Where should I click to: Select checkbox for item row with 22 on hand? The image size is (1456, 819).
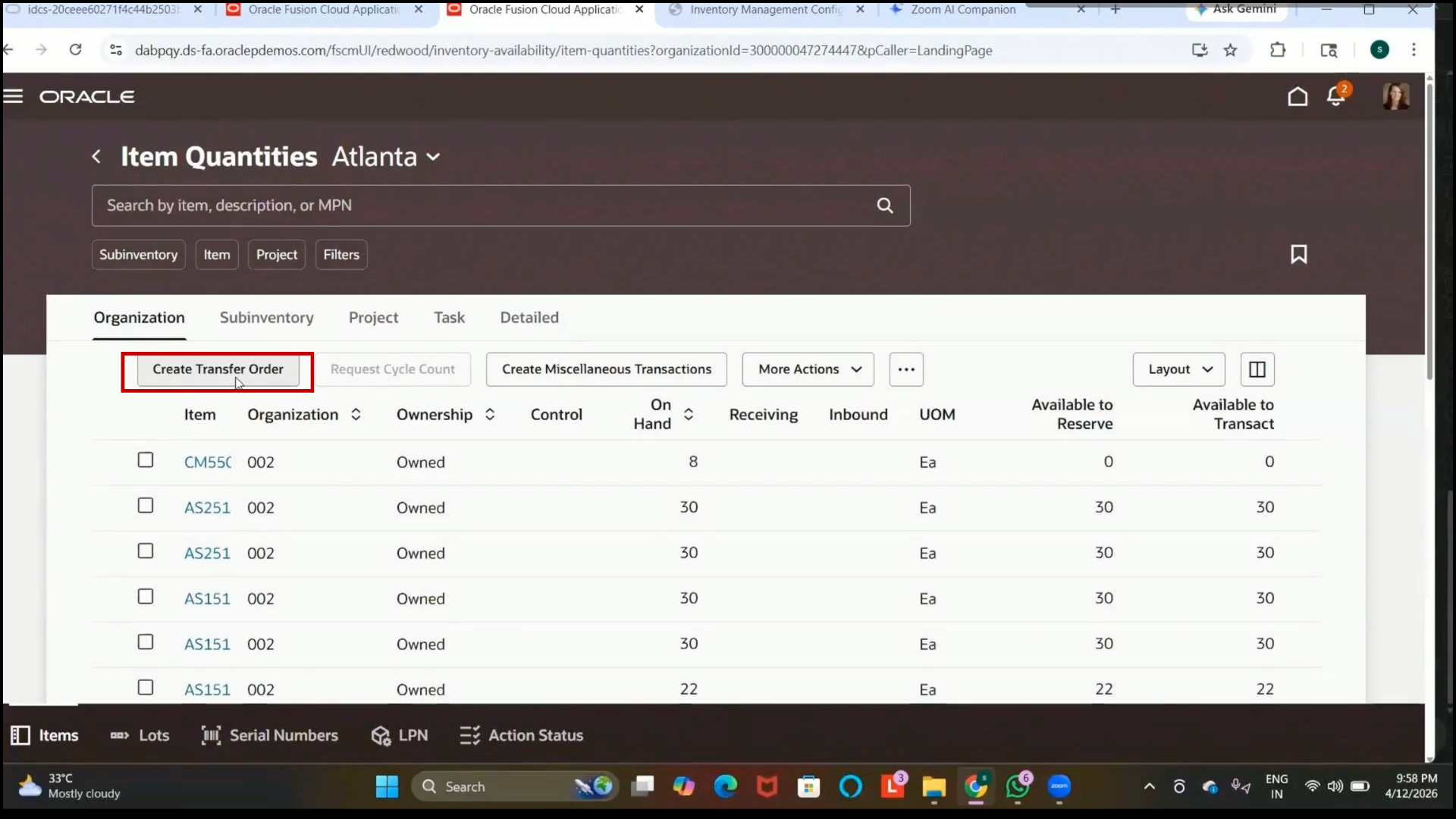coord(146,688)
